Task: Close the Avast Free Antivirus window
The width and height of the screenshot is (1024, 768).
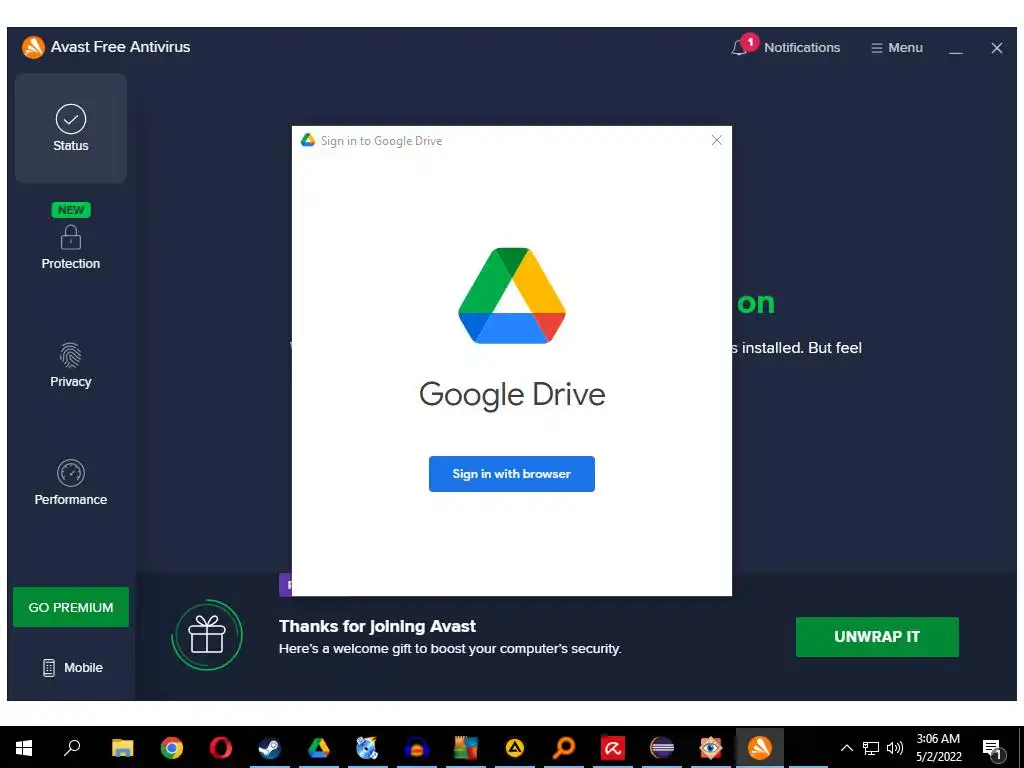Action: 997,48
